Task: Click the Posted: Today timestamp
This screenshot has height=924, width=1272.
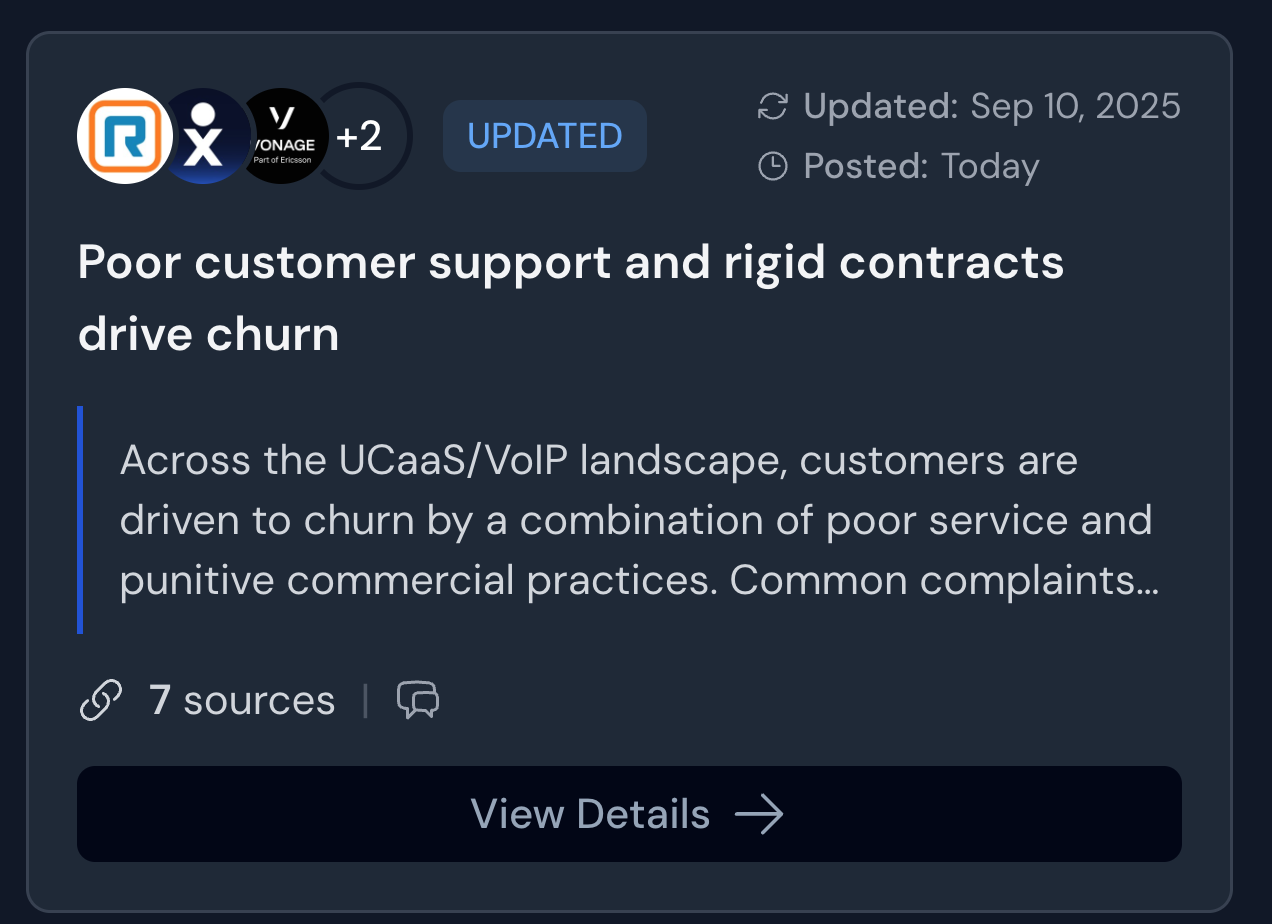Action: [920, 166]
